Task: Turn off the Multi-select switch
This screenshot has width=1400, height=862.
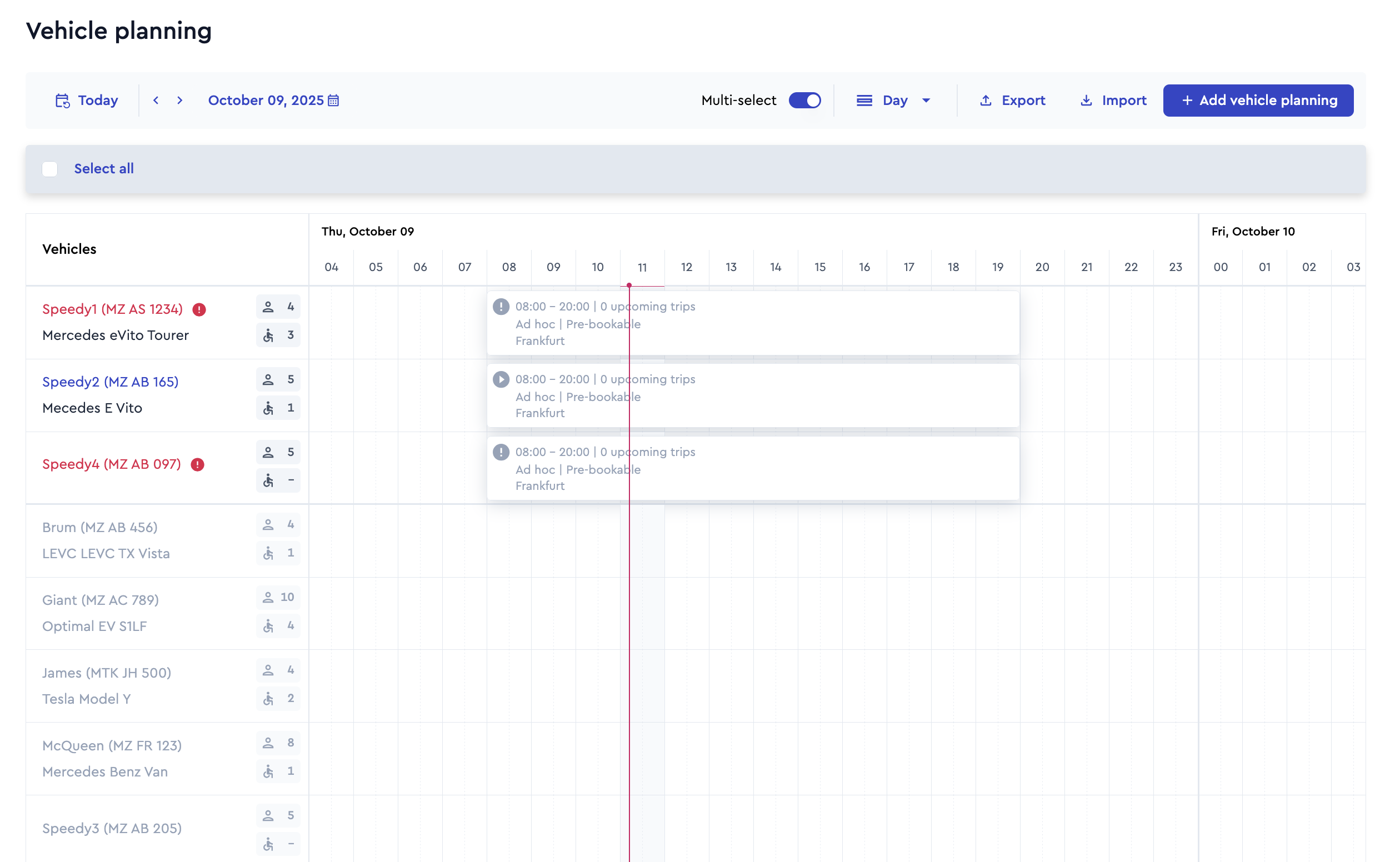Action: (804, 101)
